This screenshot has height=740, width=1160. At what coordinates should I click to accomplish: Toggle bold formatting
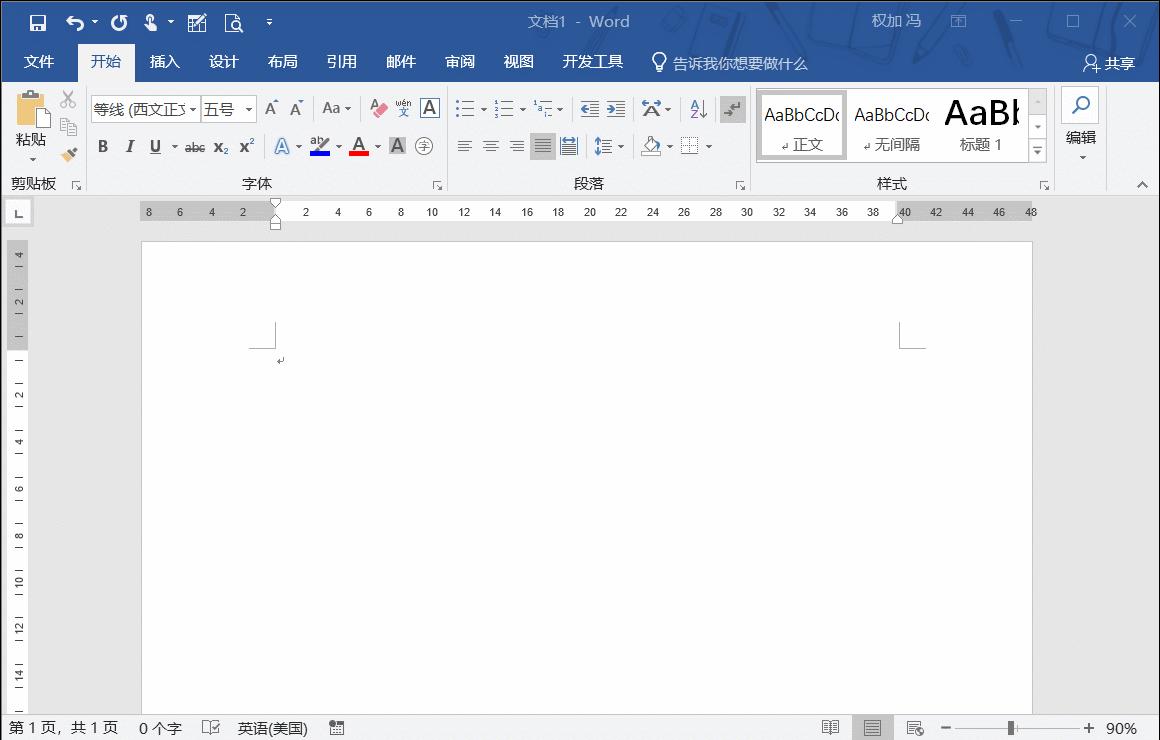(103, 146)
